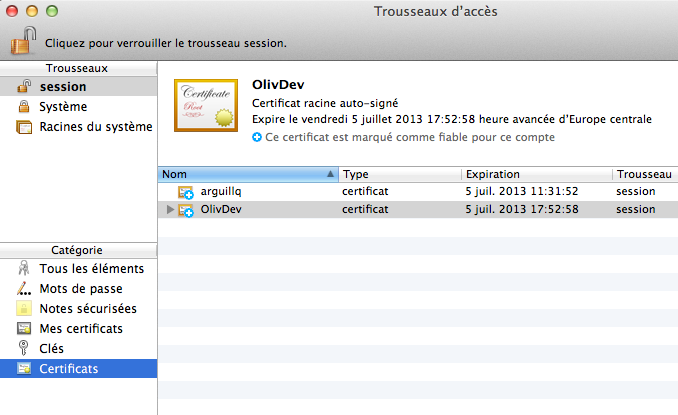The width and height of the screenshot is (678, 415).
Task: Click the arguillq certificate icon
Action: (186, 191)
